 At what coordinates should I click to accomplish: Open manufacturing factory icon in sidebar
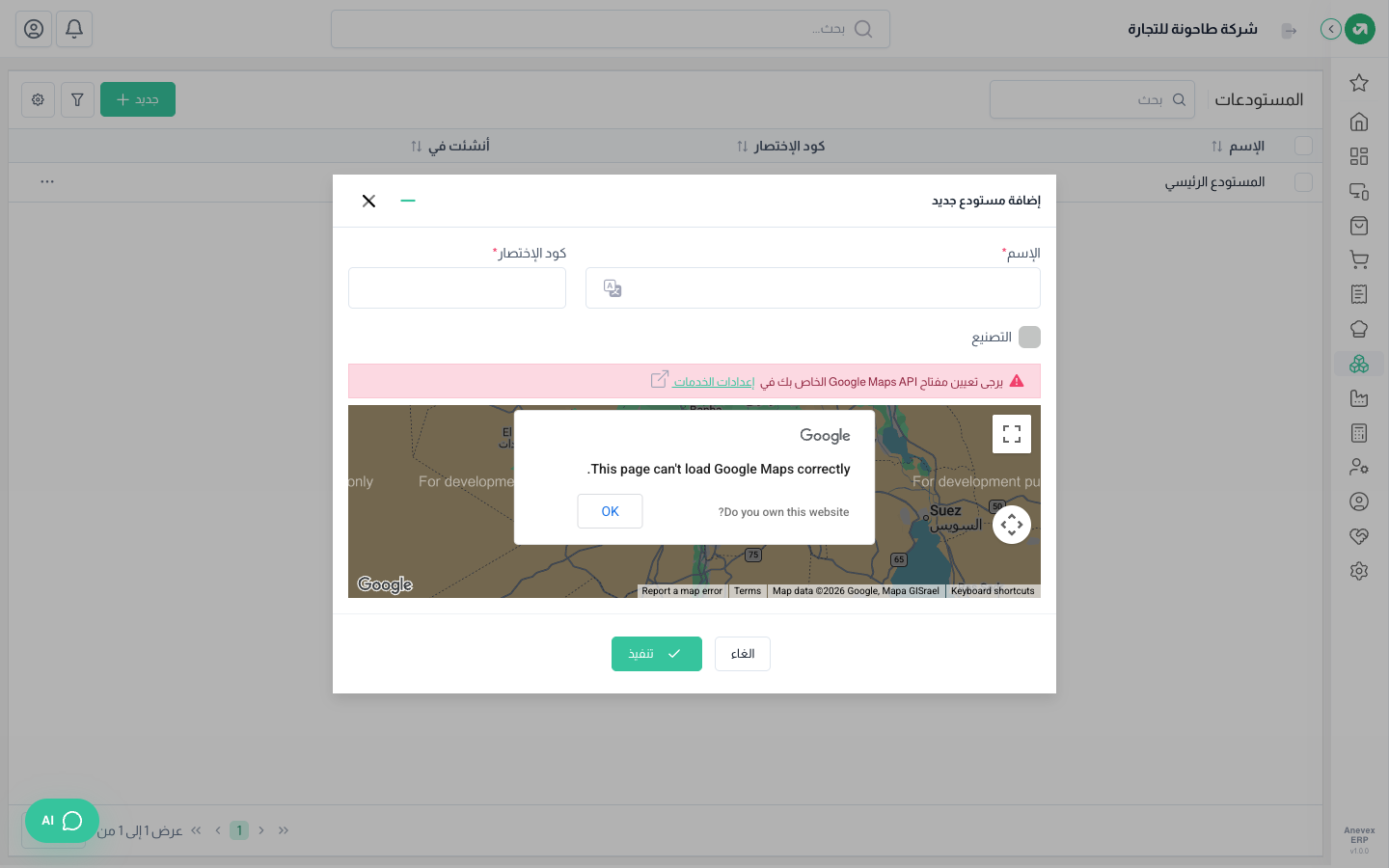[x=1359, y=398]
